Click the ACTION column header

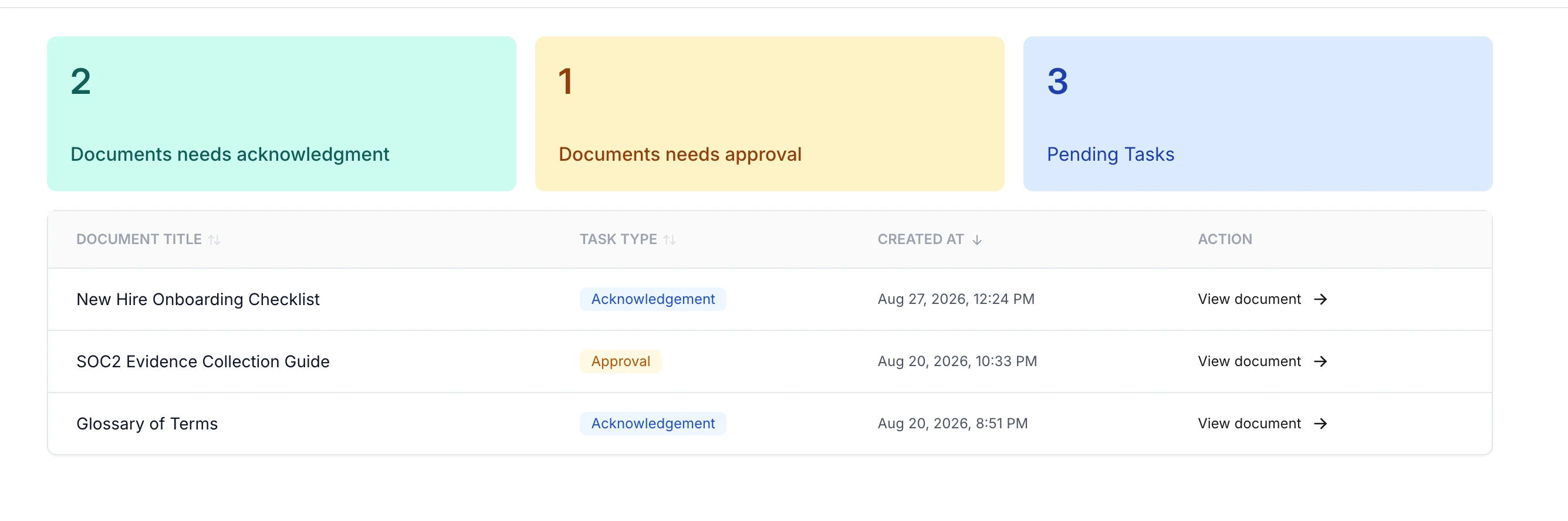[x=1225, y=240]
